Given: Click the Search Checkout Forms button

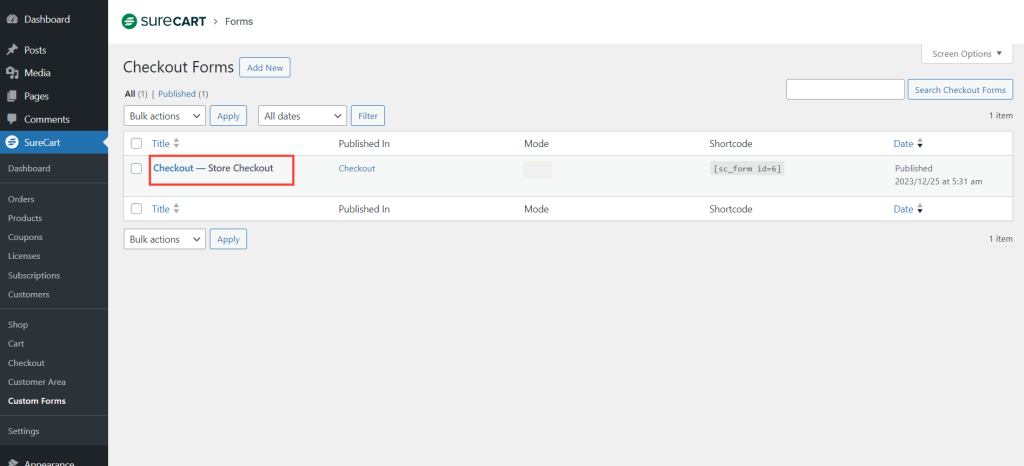Looking at the screenshot, I should pyautogui.click(x=960, y=90).
